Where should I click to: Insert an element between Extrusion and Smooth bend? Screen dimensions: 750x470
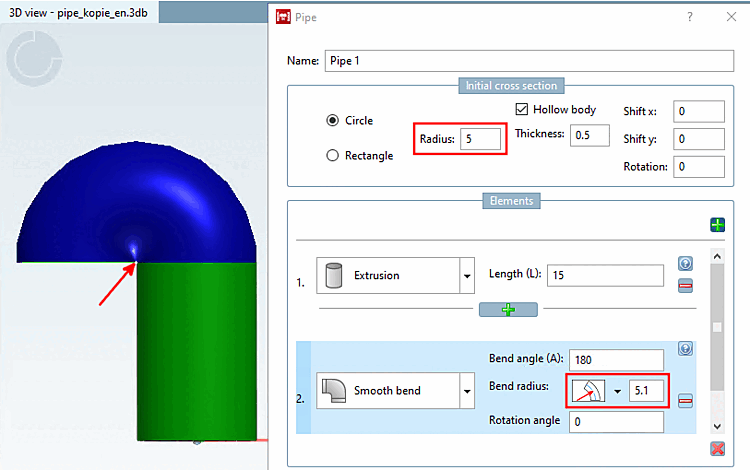click(508, 309)
